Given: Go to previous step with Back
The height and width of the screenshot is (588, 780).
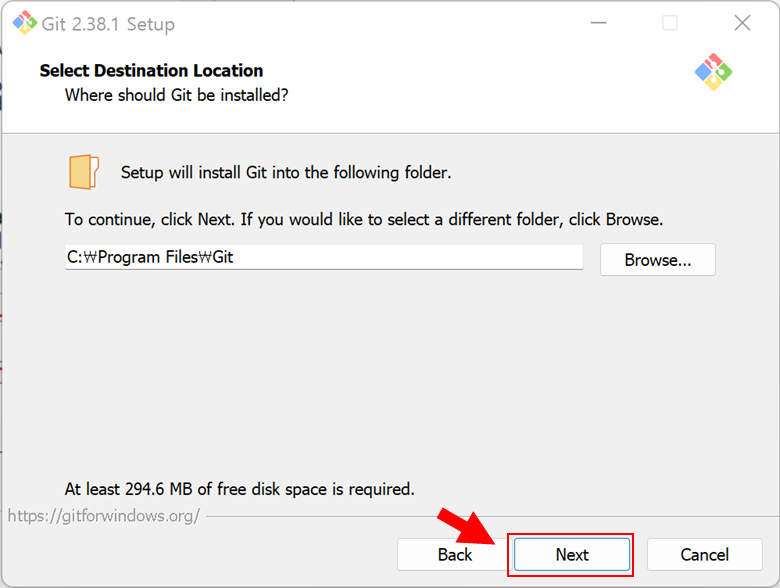Looking at the screenshot, I should tap(454, 554).
